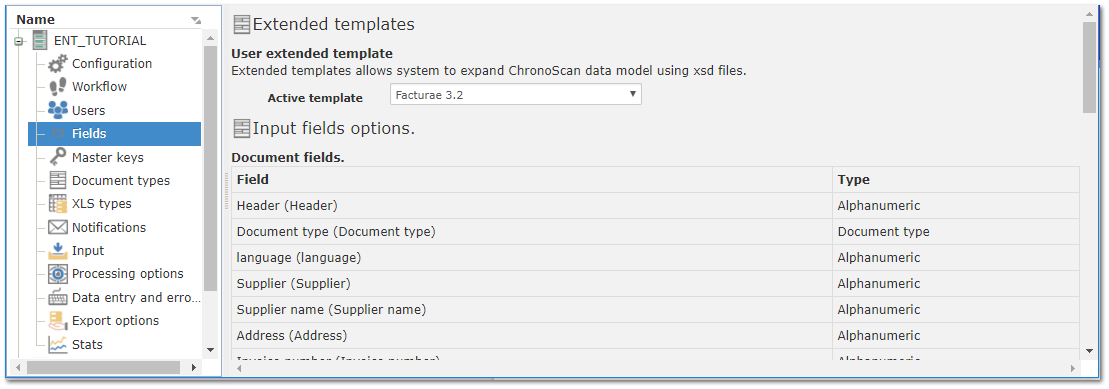Open the Active template dropdown
The height and width of the screenshot is (389, 1109).
pyautogui.click(x=516, y=94)
